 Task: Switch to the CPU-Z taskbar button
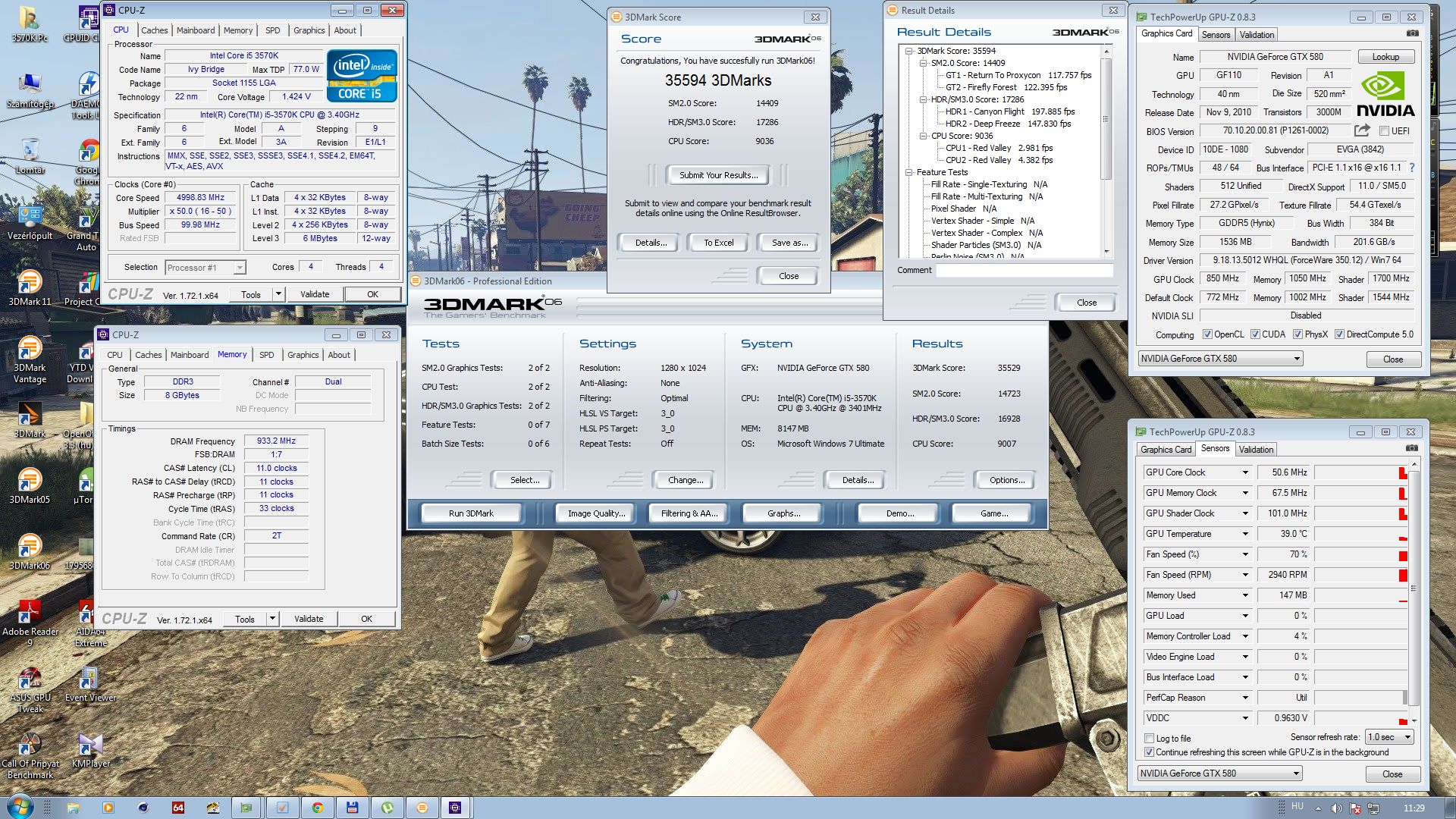[x=455, y=808]
